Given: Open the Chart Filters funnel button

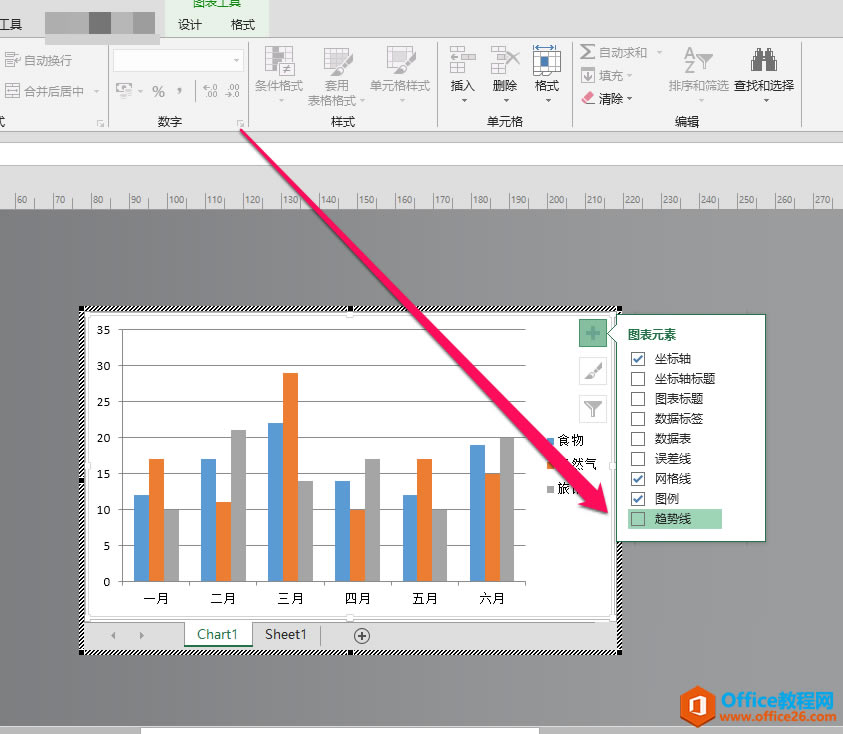Looking at the screenshot, I should [x=593, y=408].
